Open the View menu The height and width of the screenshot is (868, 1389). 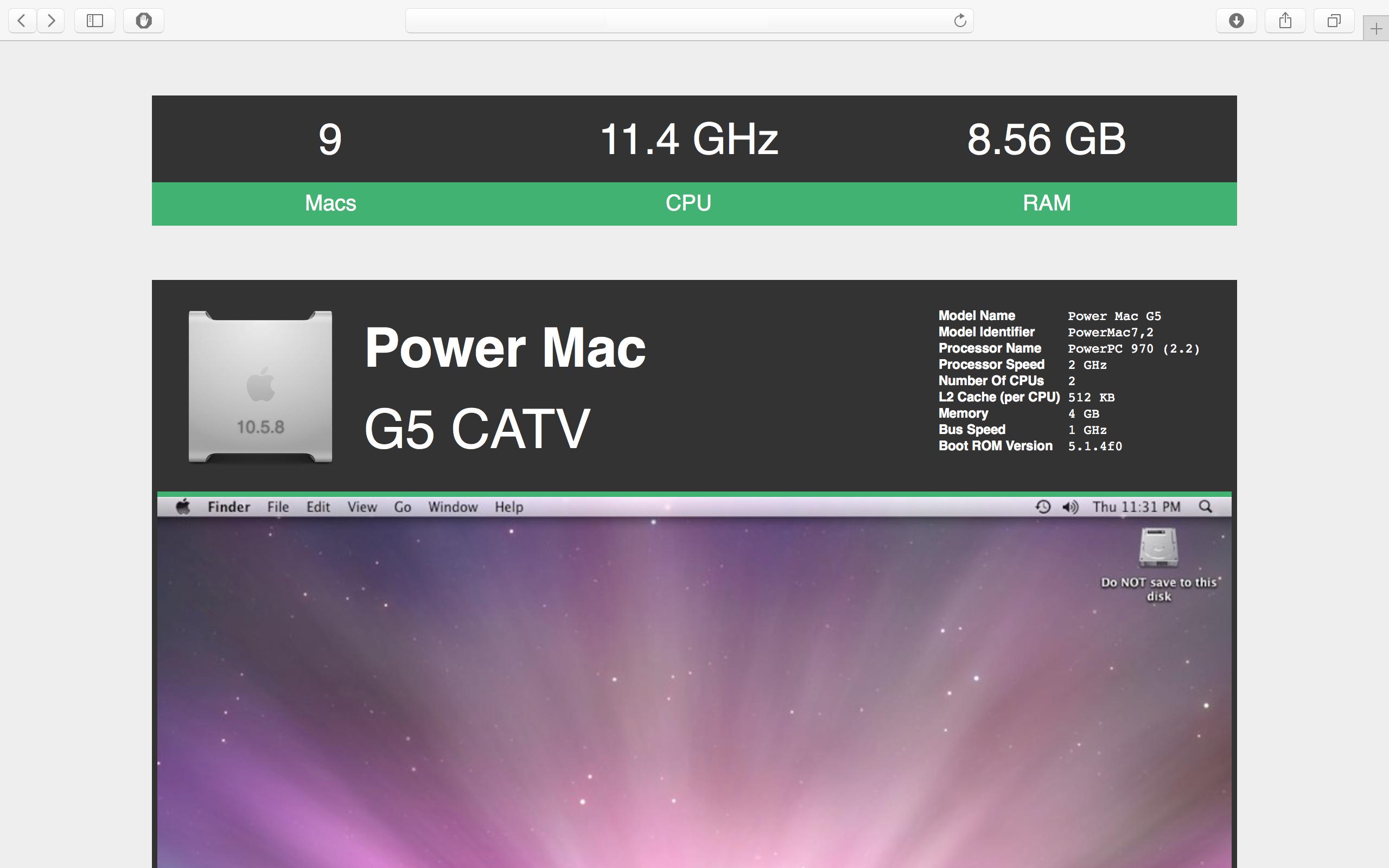362,507
